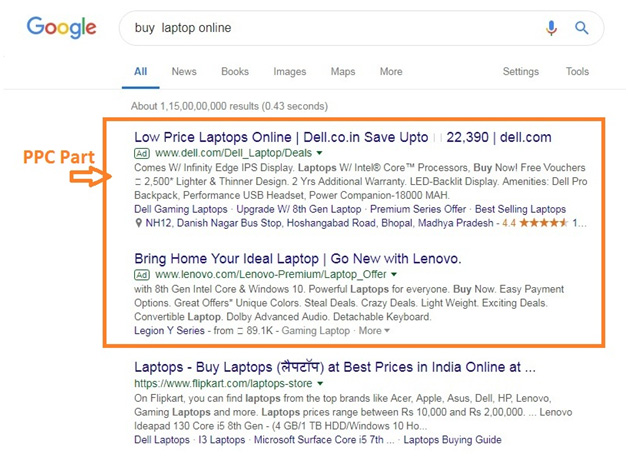Switch to the Images tab
The width and height of the screenshot is (628, 456).
tap(290, 72)
